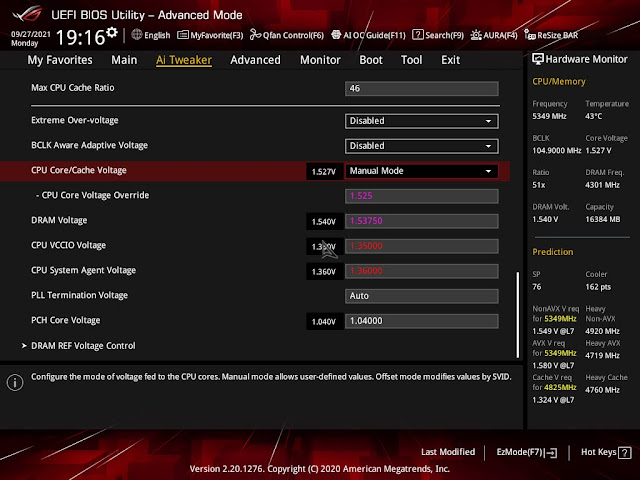Open the settings gear next to the clock
The image size is (640, 480).
tap(112, 32)
